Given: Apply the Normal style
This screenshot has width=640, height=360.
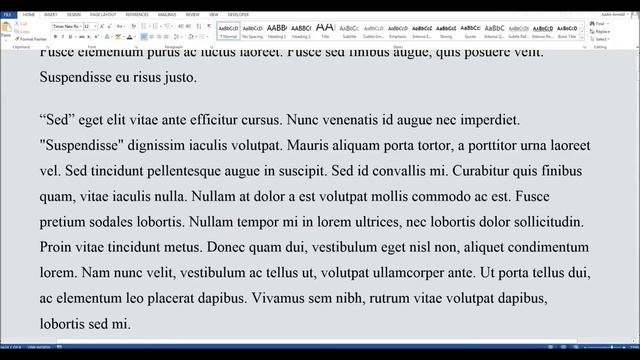Looking at the screenshot, I should coord(228,31).
